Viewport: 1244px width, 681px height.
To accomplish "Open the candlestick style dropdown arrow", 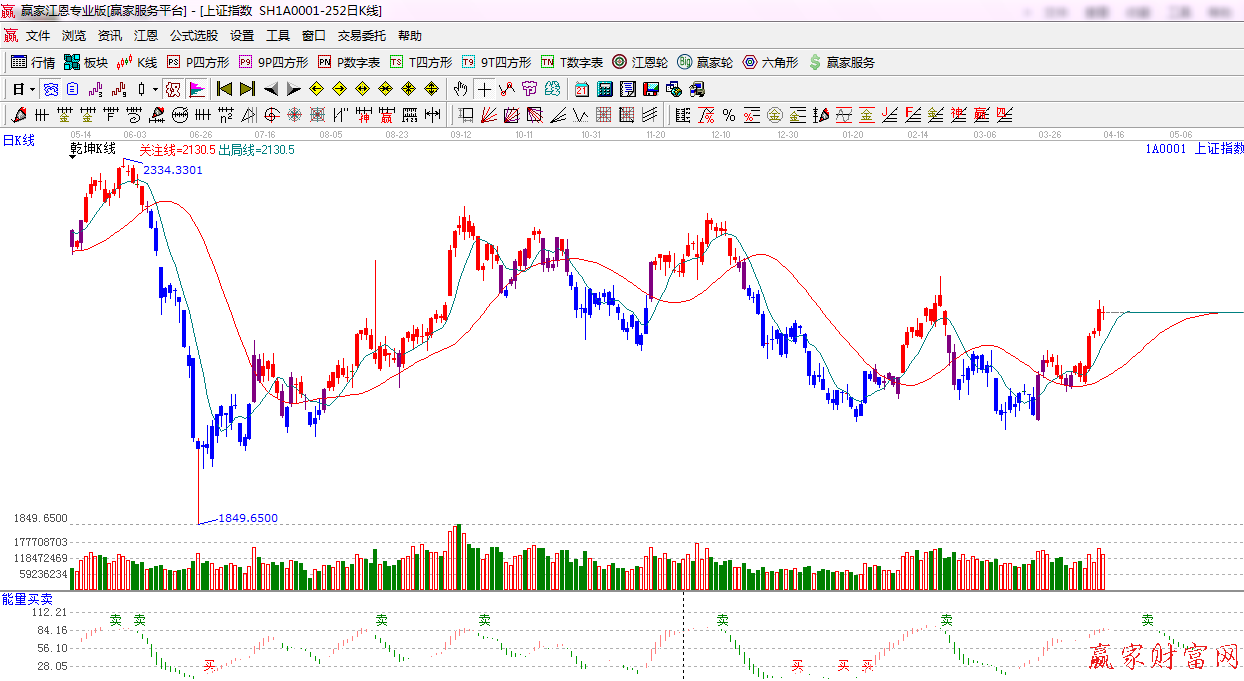I will 155,89.
